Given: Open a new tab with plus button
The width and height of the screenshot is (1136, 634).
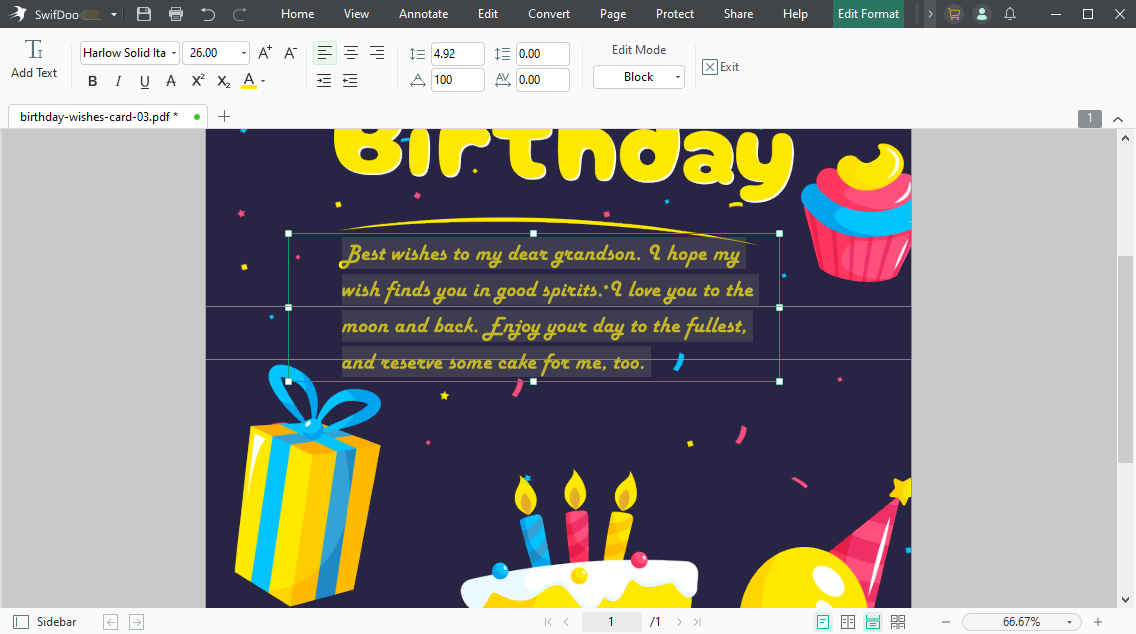Looking at the screenshot, I should [224, 116].
